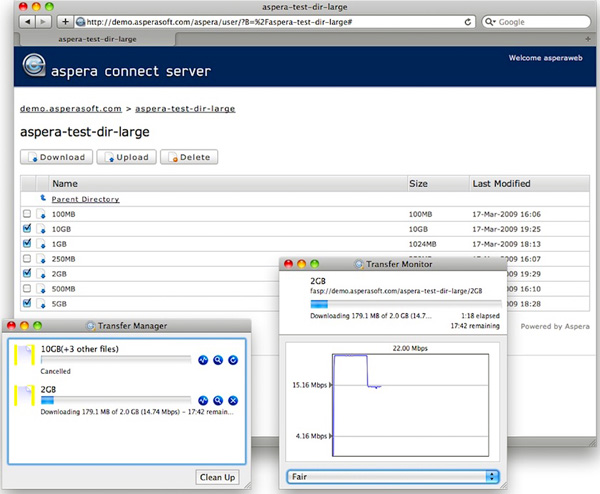This screenshot has width=600, height=494.
Task: Click magnifier icon for 10GB transfer
Action: coord(218,359)
